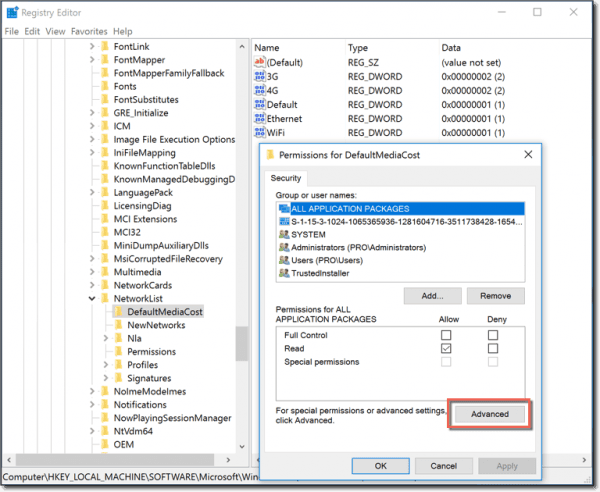Click the 4G DWORD value icon
This screenshot has width=600, height=492.
coord(259,90)
